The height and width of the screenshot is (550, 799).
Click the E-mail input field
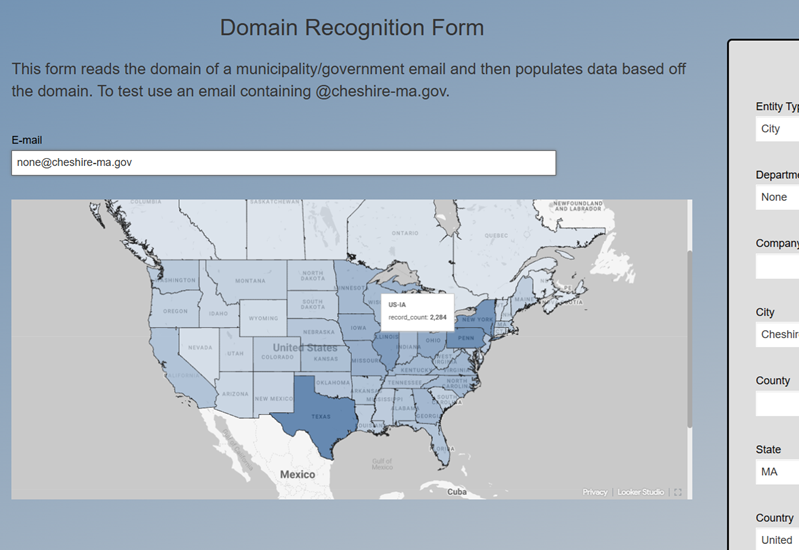coord(283,162)
